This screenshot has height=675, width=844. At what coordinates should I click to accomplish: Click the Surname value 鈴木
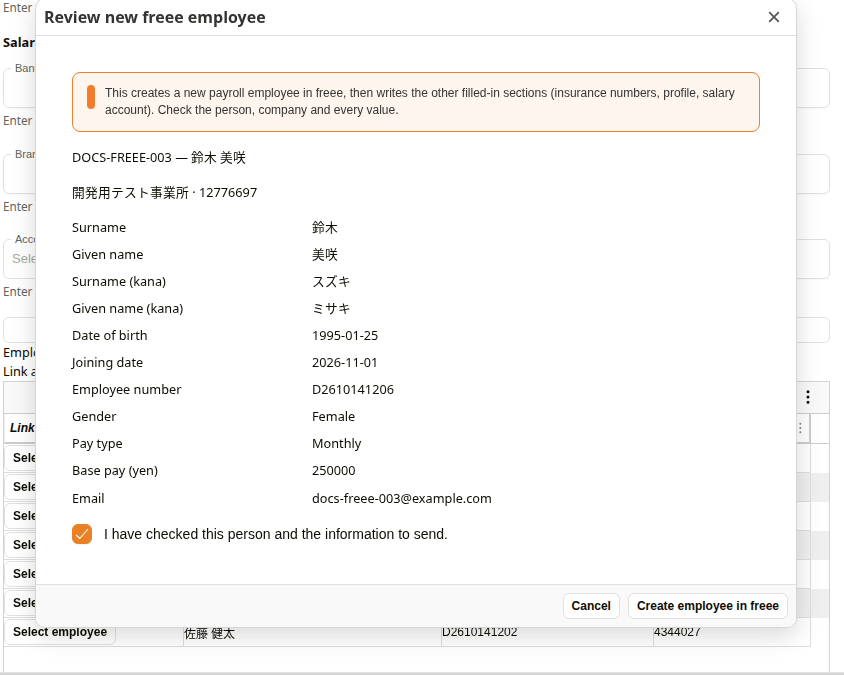tap(325, 228)
